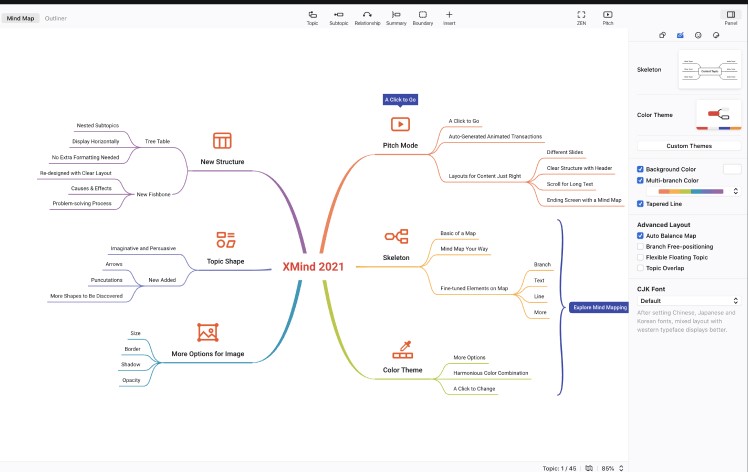Select the New Structure table icon

point(222,141)
